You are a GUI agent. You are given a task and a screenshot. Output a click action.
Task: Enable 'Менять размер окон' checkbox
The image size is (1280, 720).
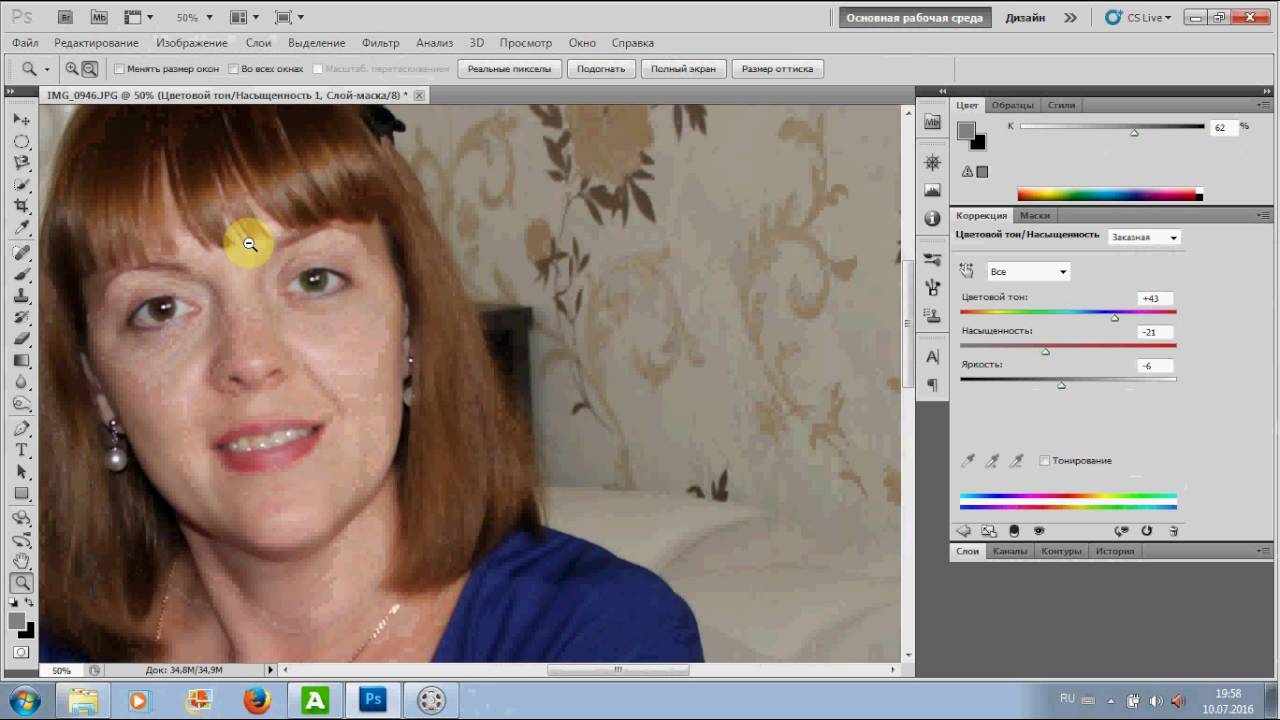tap(119, 69)
